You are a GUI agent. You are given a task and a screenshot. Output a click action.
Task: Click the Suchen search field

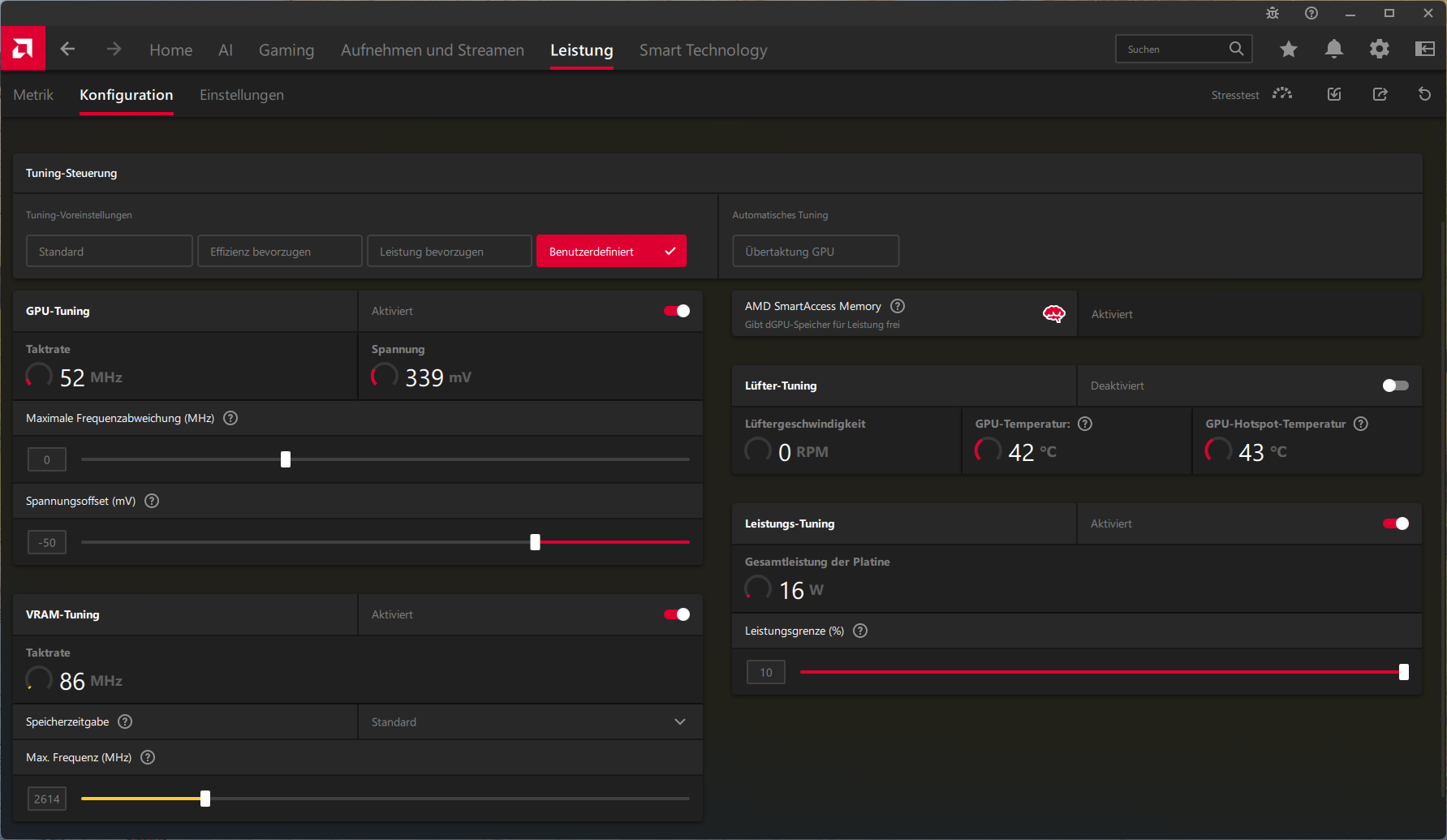click(1184, 49)
